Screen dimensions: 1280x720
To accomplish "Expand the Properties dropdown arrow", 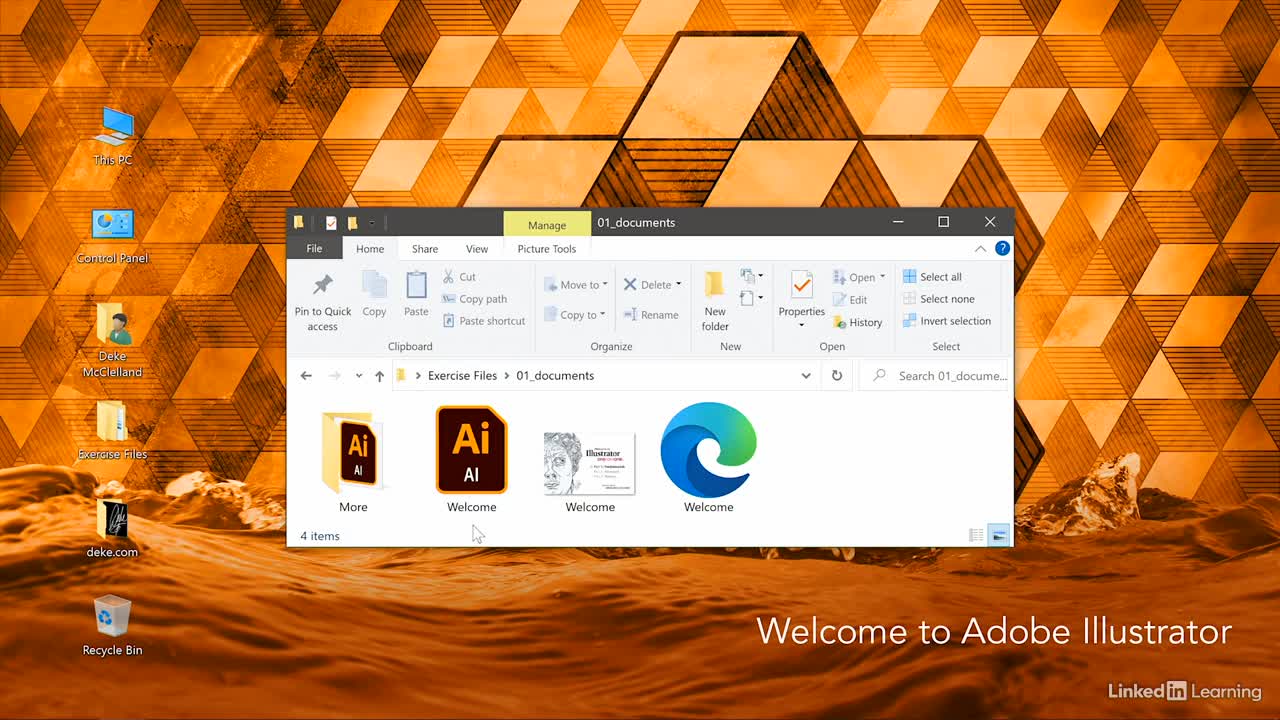I will click(x=802, y=325).
